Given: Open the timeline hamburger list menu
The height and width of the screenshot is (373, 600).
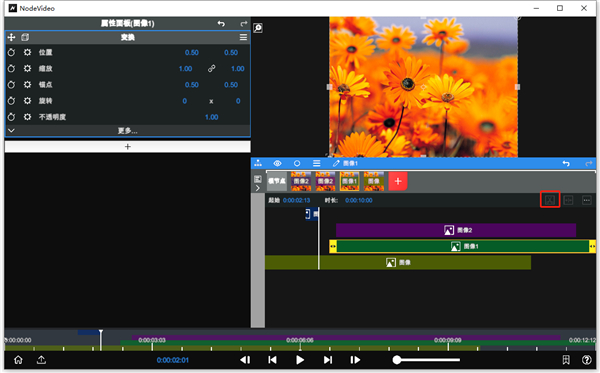Looking at the screenshot, I should 316,163.
